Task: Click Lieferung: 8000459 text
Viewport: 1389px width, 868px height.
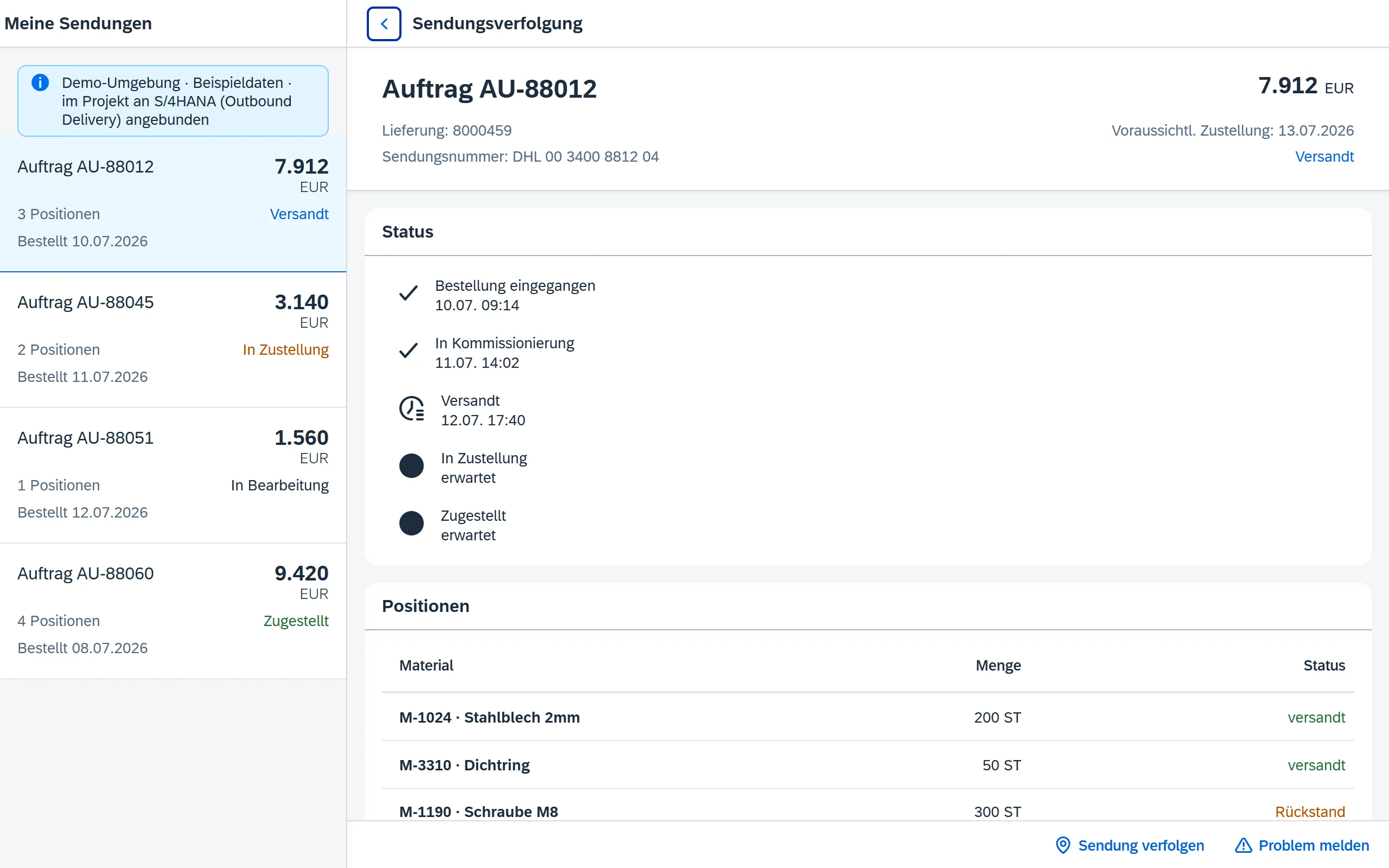Action: point(447,130)
